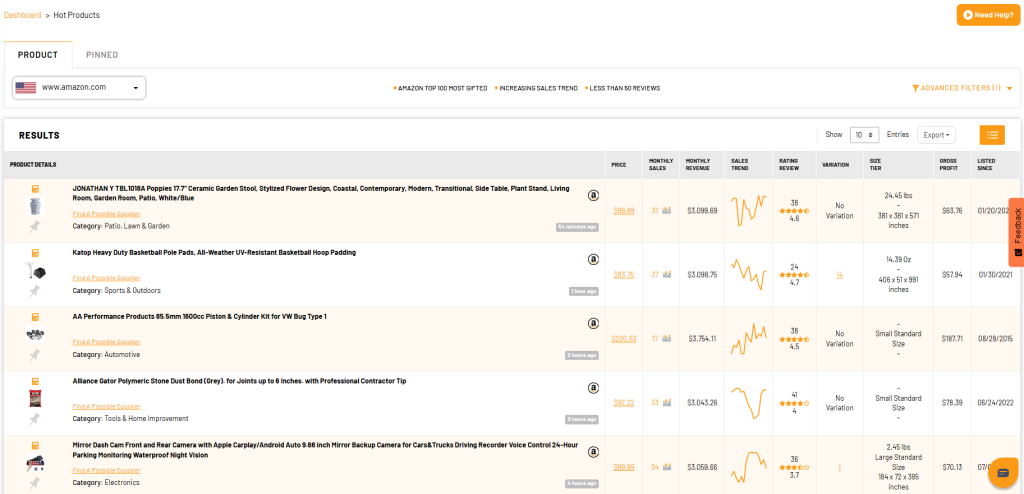Find A Possible Supplier for Alliance Gator bond
This screenshot has height=494, width=1024.
pos(106,406)
